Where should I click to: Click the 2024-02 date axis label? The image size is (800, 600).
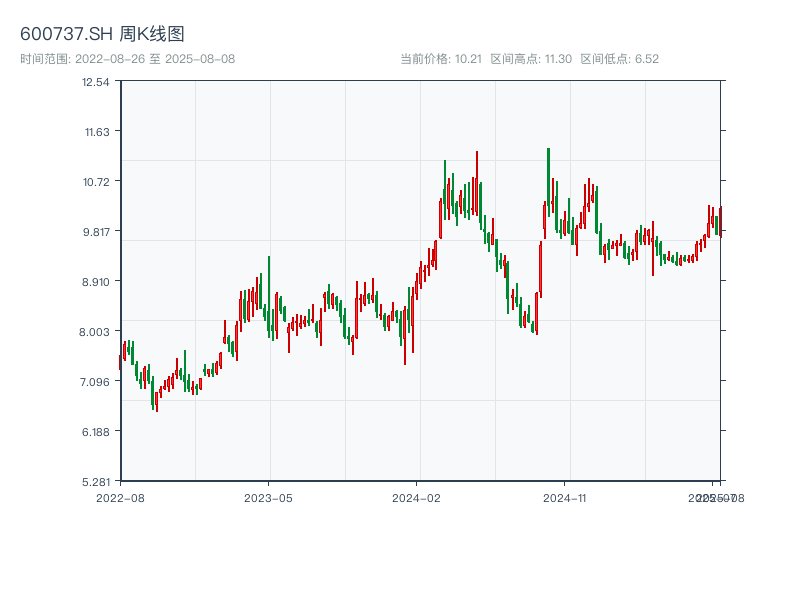click(x=417, y=497)
